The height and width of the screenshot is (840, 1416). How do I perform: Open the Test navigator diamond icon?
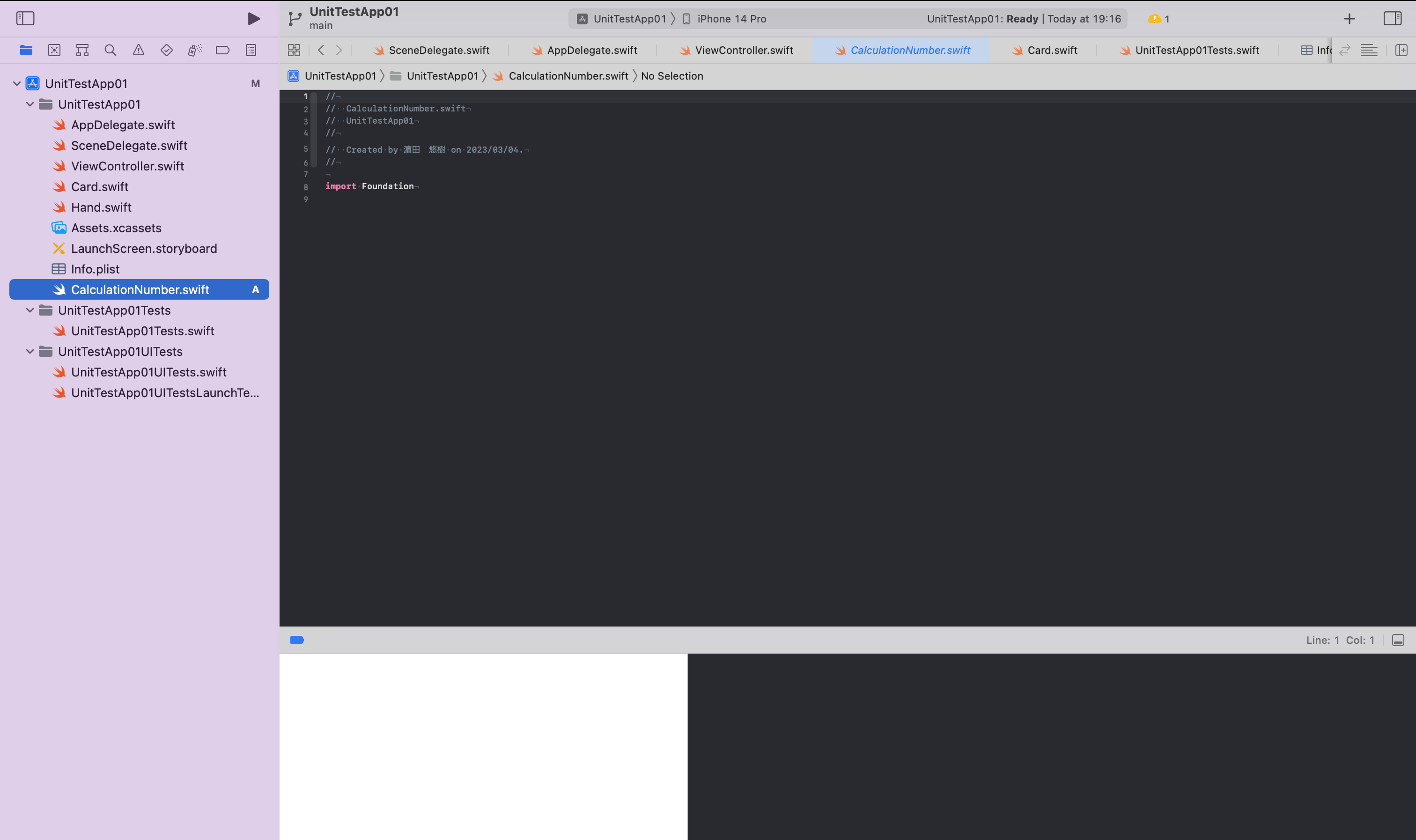166,51
